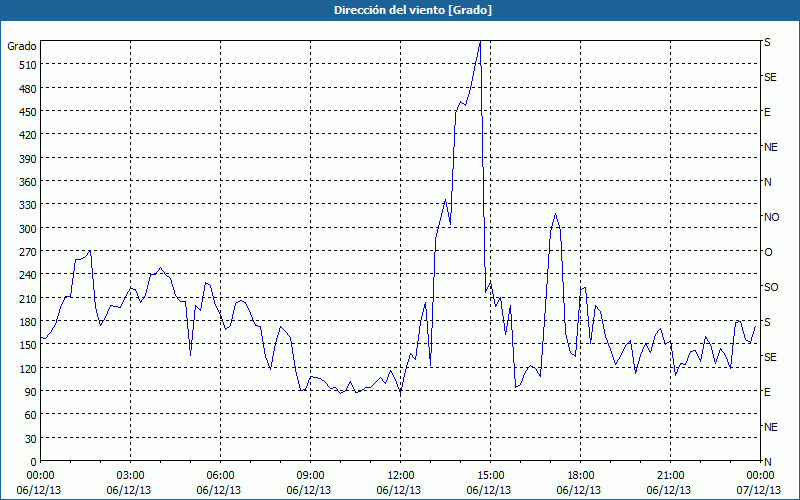The height and width of the screenshot is (500, 800).
Task: Click the 07/12/13 date label
Action: pyautogui.click(x=759, y=490)
